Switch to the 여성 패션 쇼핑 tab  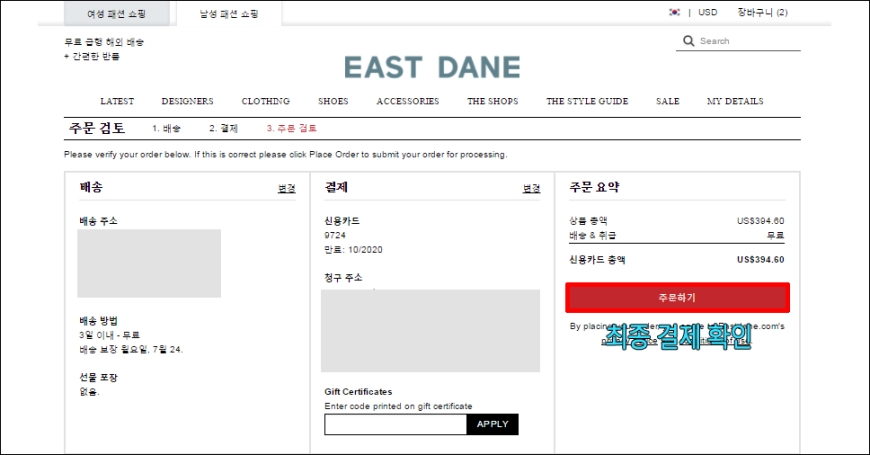pos(117,14)
